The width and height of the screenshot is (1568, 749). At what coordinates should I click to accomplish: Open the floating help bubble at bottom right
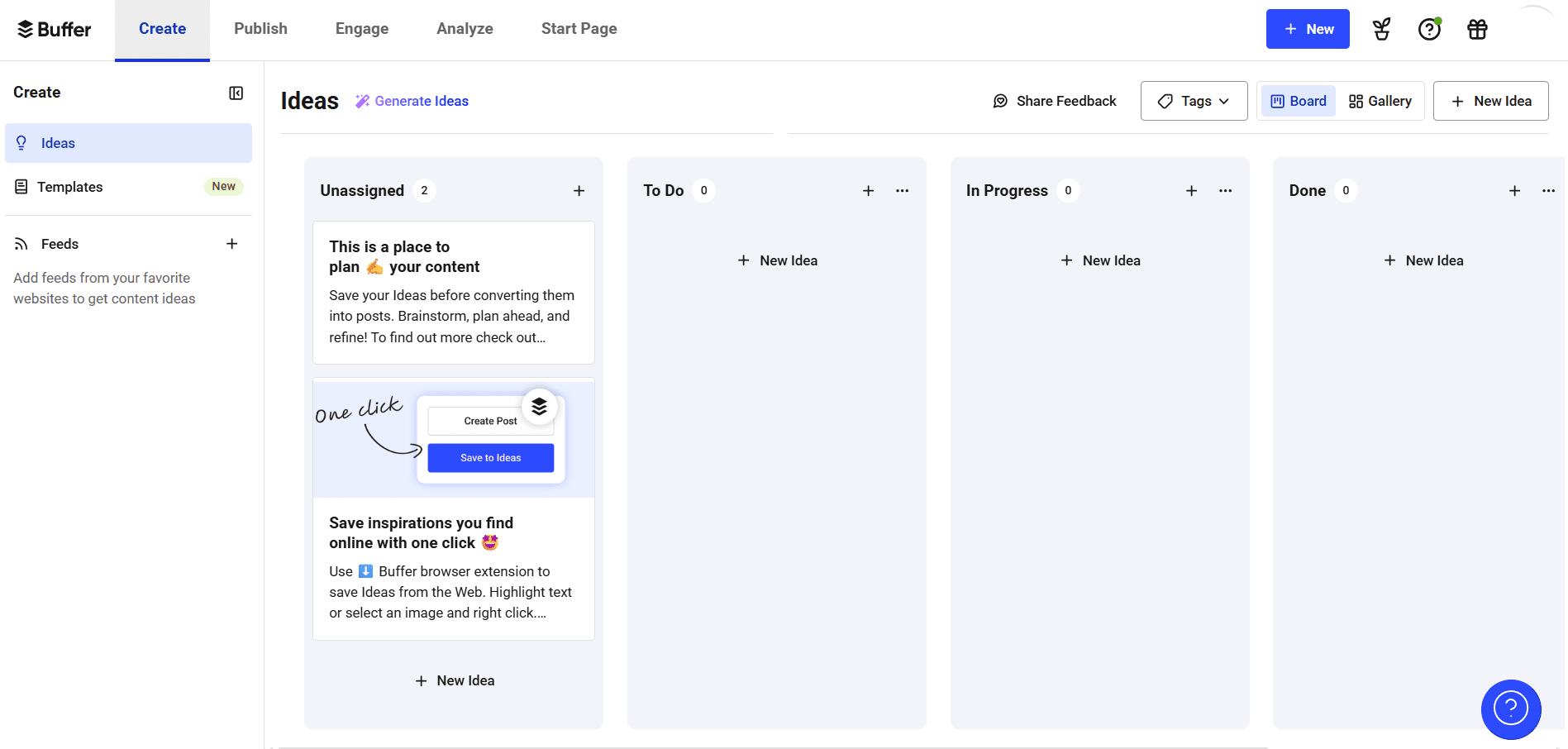click(x=1511, y=709)
